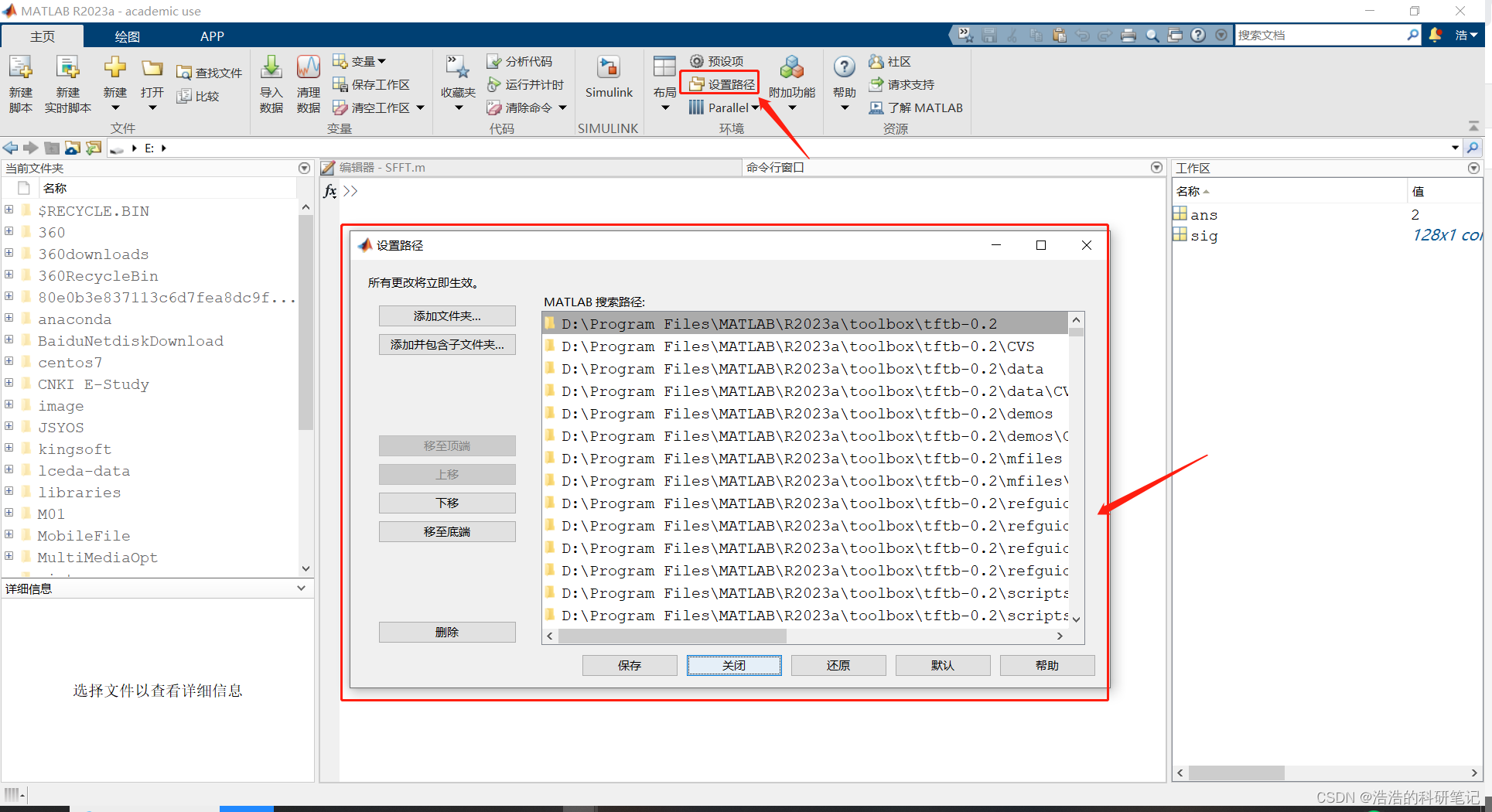Switch to the APP tab

(212, 36)
